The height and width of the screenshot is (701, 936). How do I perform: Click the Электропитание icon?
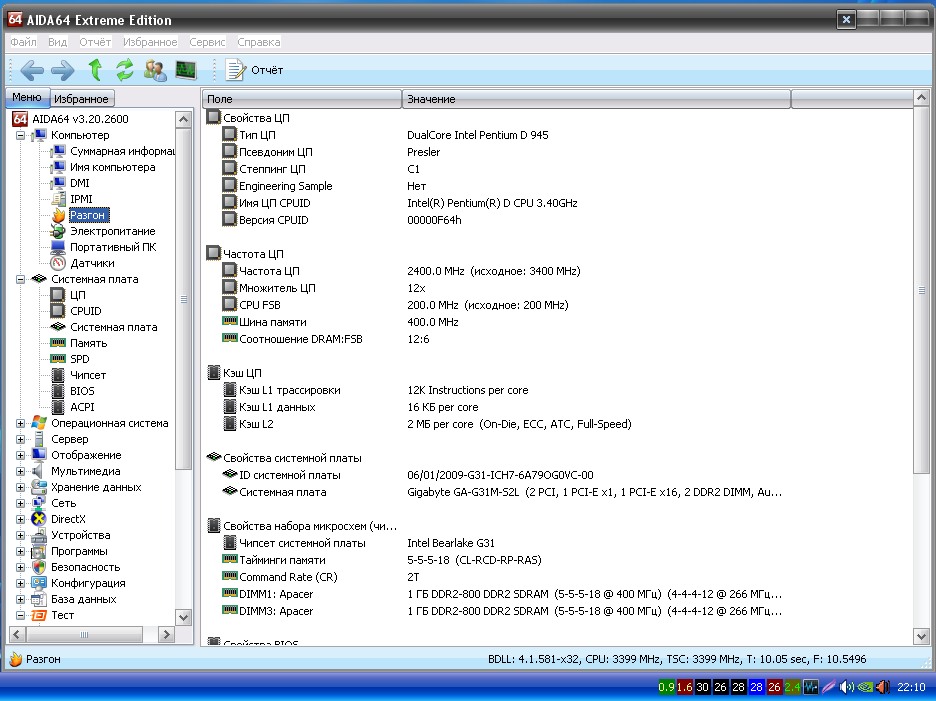tap(58, 231)
